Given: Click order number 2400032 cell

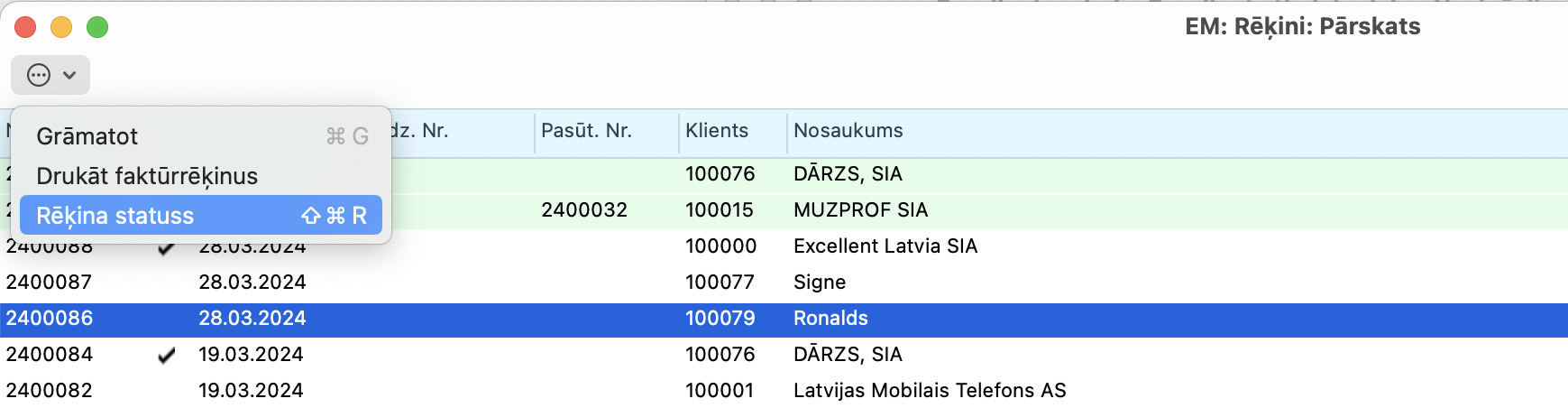Looking at the screenshot, I should [583, 210].
